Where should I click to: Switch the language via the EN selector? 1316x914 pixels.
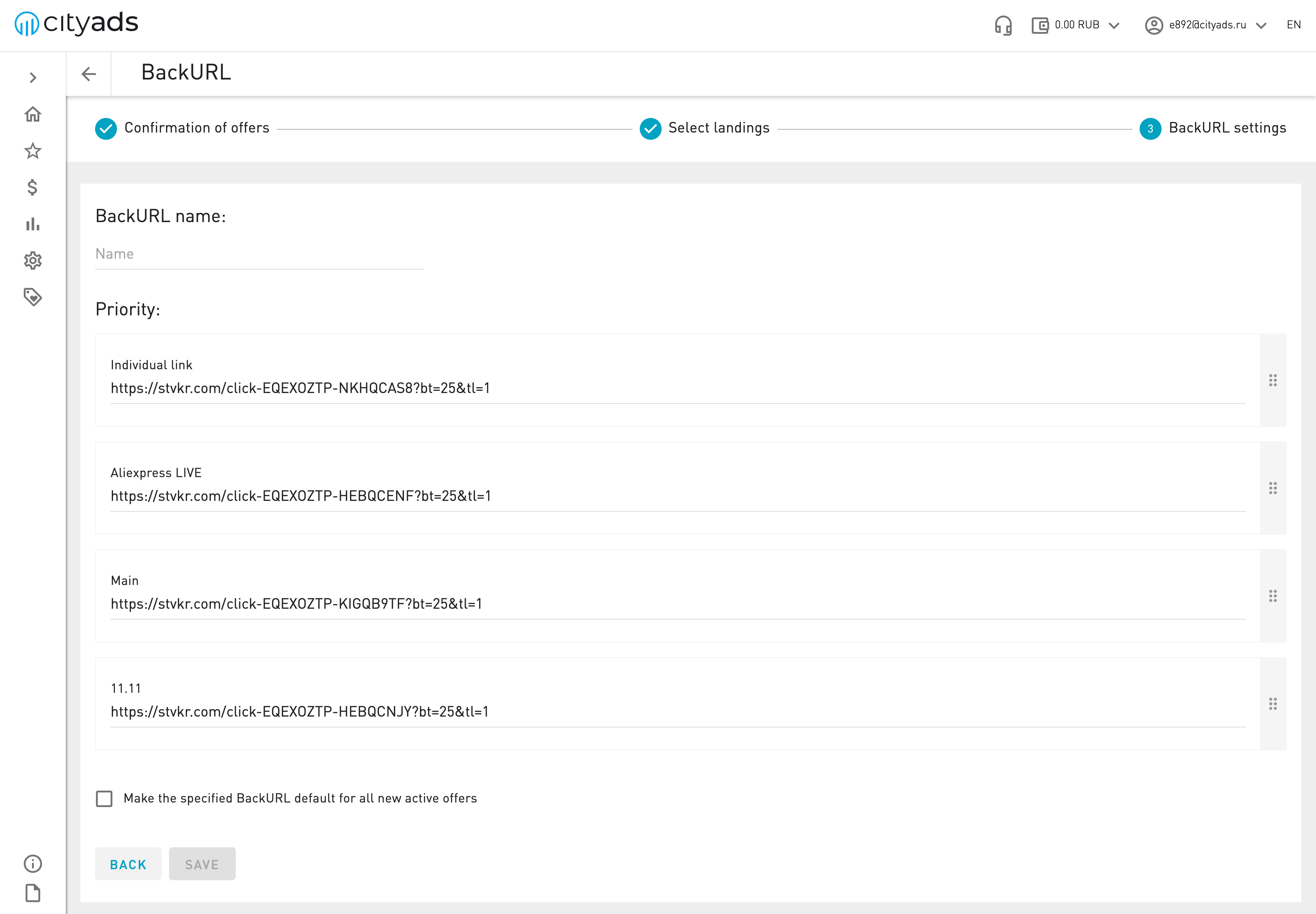coord(1293,25)
